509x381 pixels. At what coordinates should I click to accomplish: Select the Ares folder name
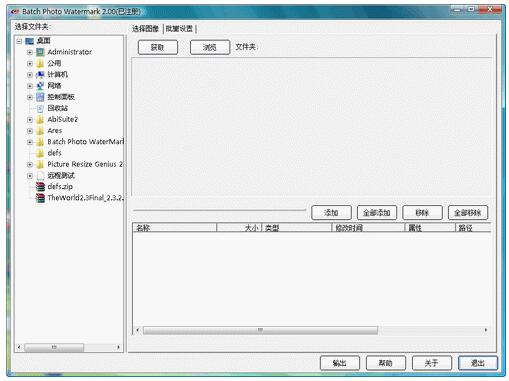[55, 131]
